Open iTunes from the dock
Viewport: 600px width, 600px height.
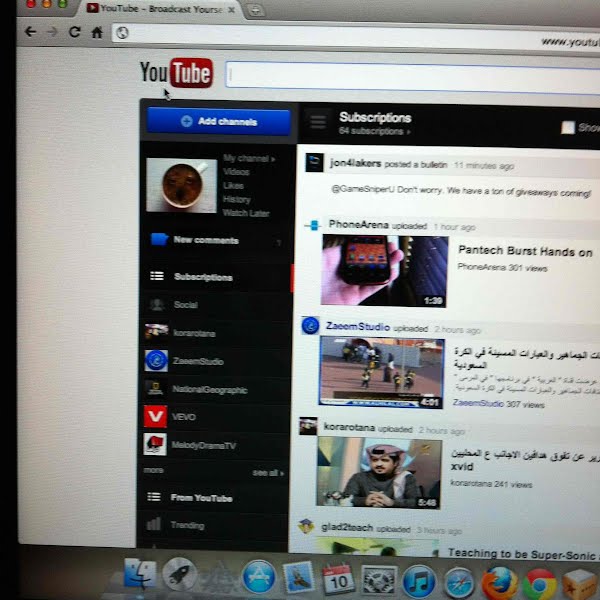tap(419, 581)
